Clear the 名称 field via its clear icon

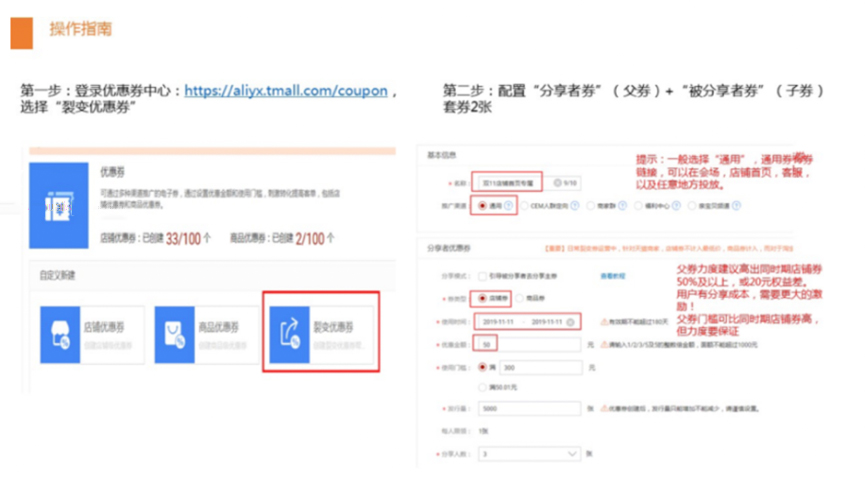(557, 183)
